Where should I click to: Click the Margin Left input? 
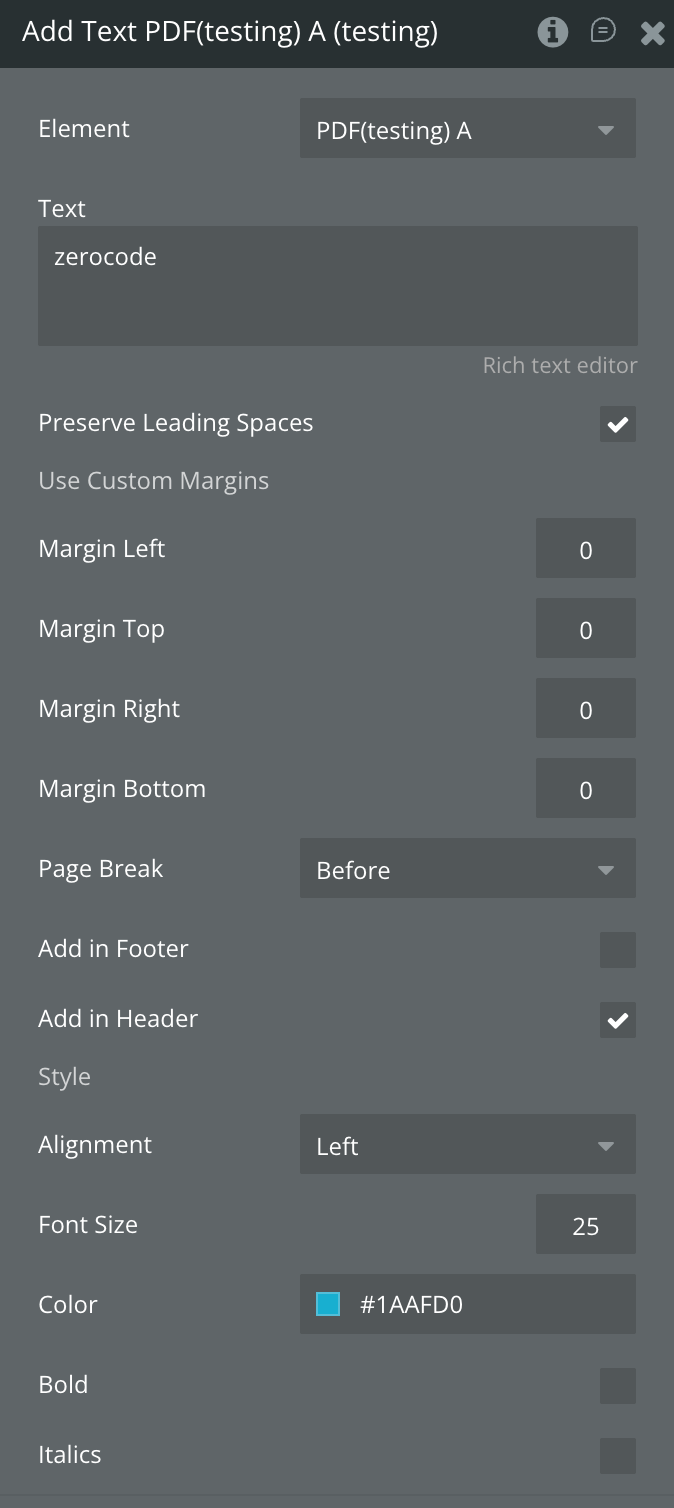click(x=585, y=550)
